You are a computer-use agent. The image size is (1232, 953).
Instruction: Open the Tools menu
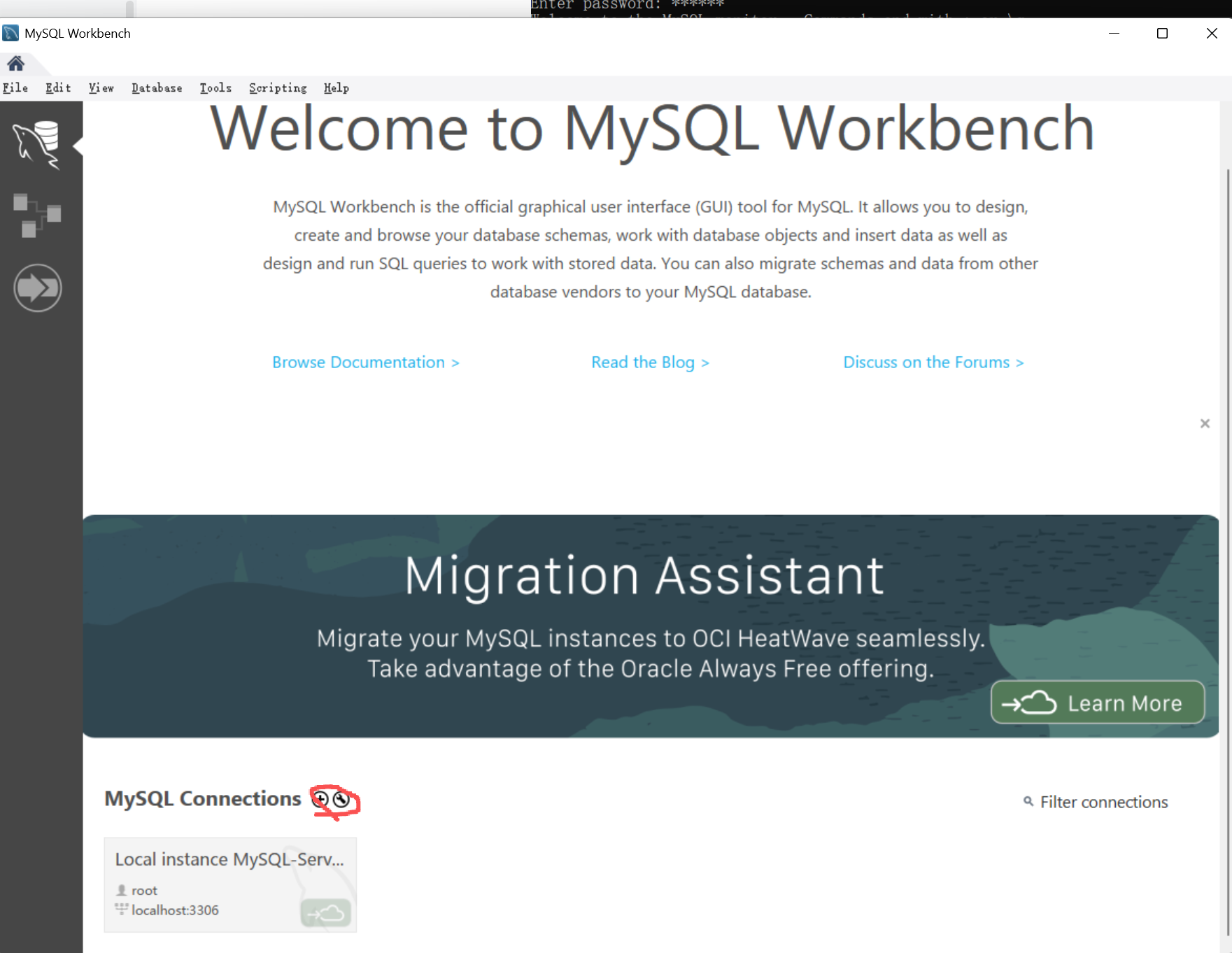215,87
